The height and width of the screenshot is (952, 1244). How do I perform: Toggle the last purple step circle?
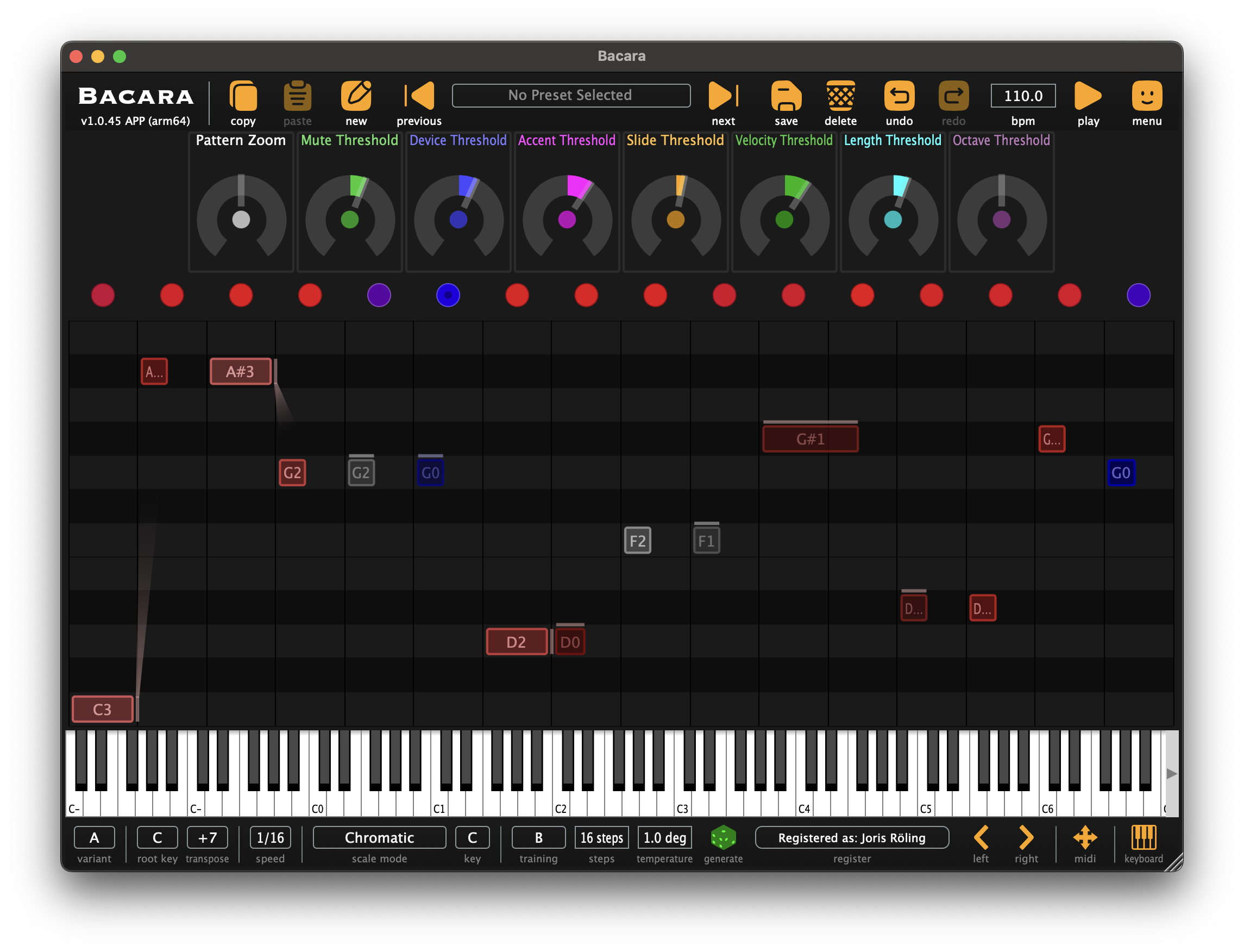pos(1138,295)
